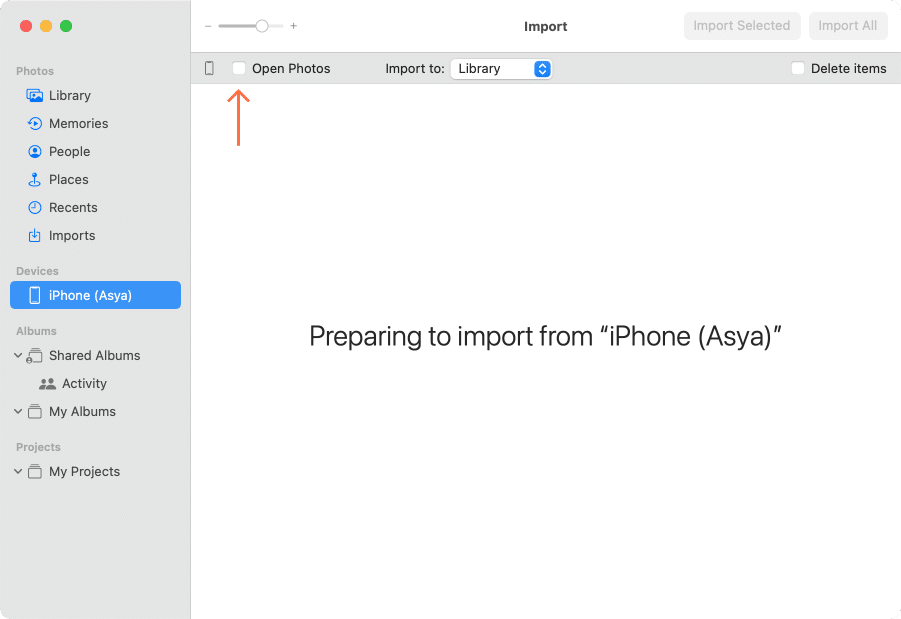Click the Import header title

545,26
